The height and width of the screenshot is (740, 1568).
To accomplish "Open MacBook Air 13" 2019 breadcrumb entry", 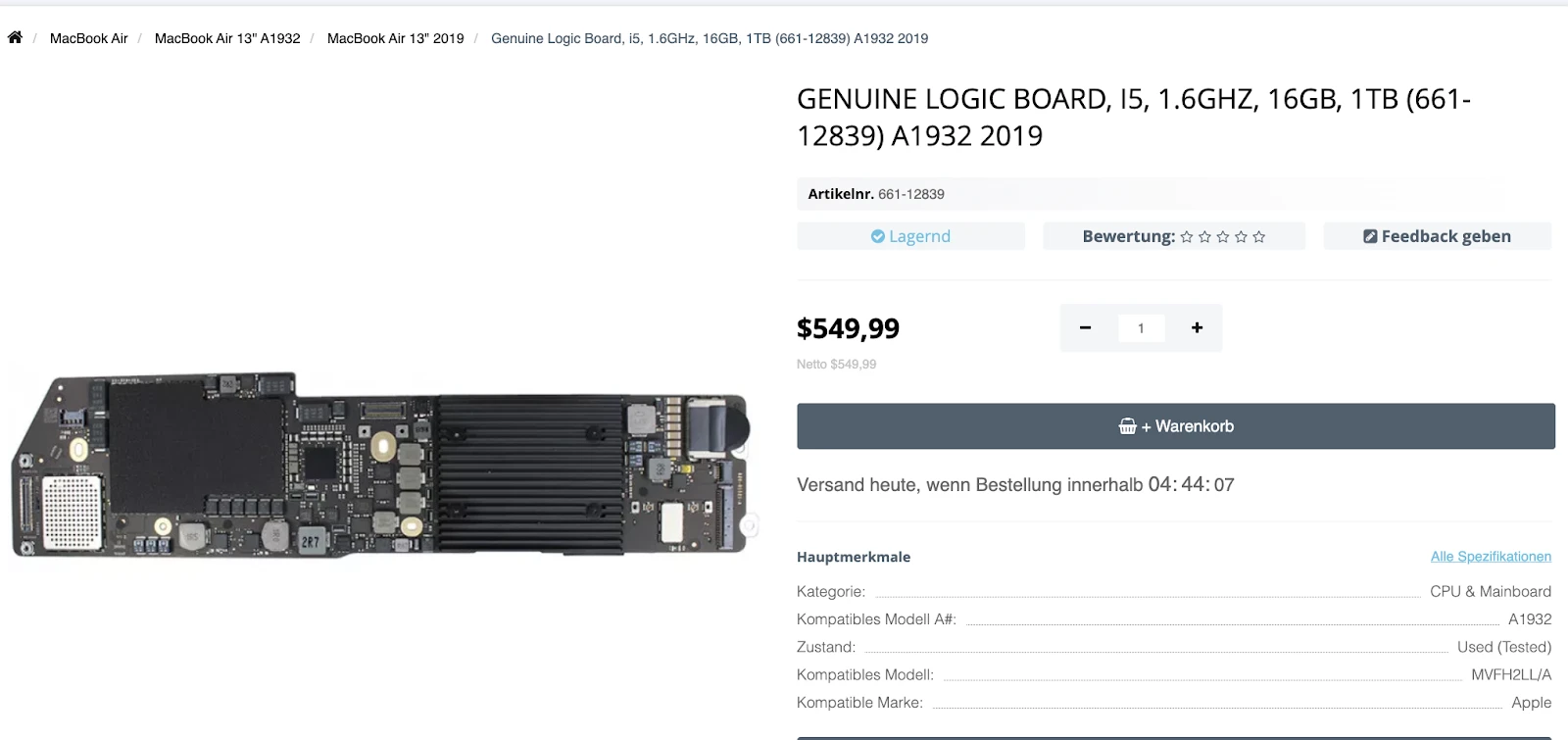I will point(395,38).
